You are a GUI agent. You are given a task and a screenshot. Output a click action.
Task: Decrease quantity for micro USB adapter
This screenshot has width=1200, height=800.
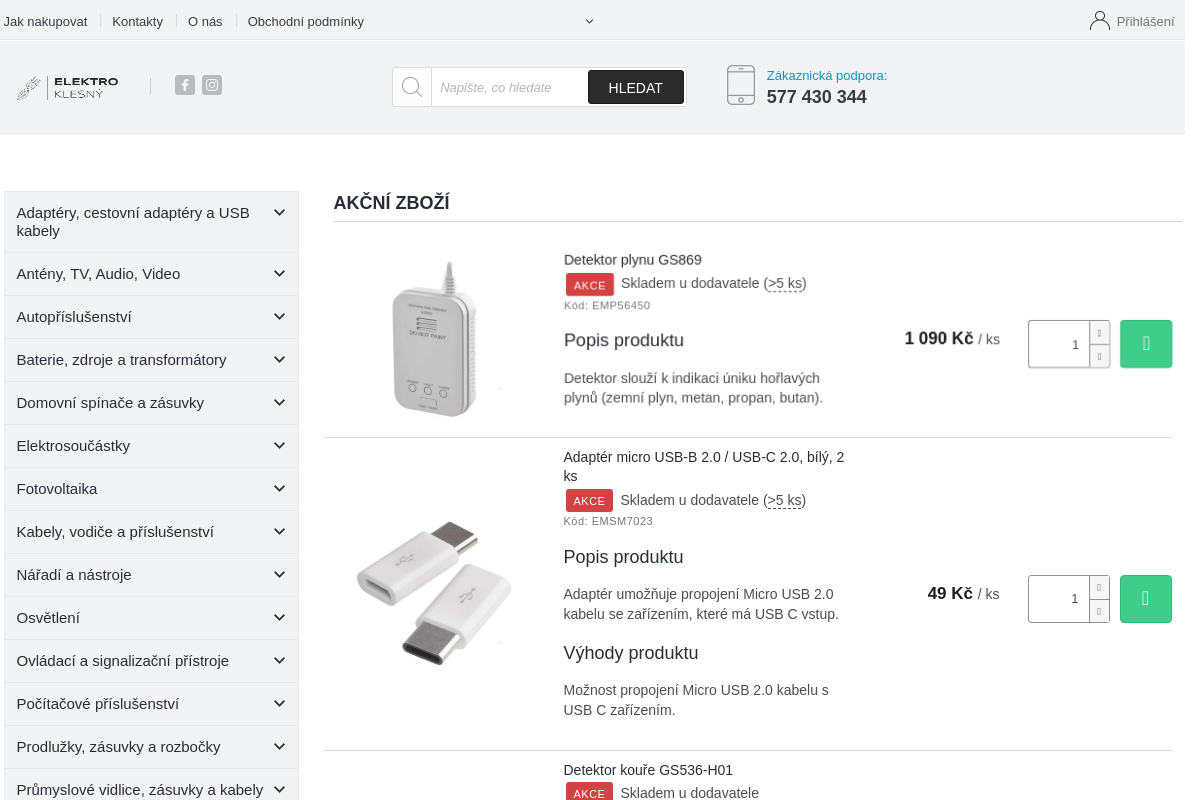click(1100, 611)
